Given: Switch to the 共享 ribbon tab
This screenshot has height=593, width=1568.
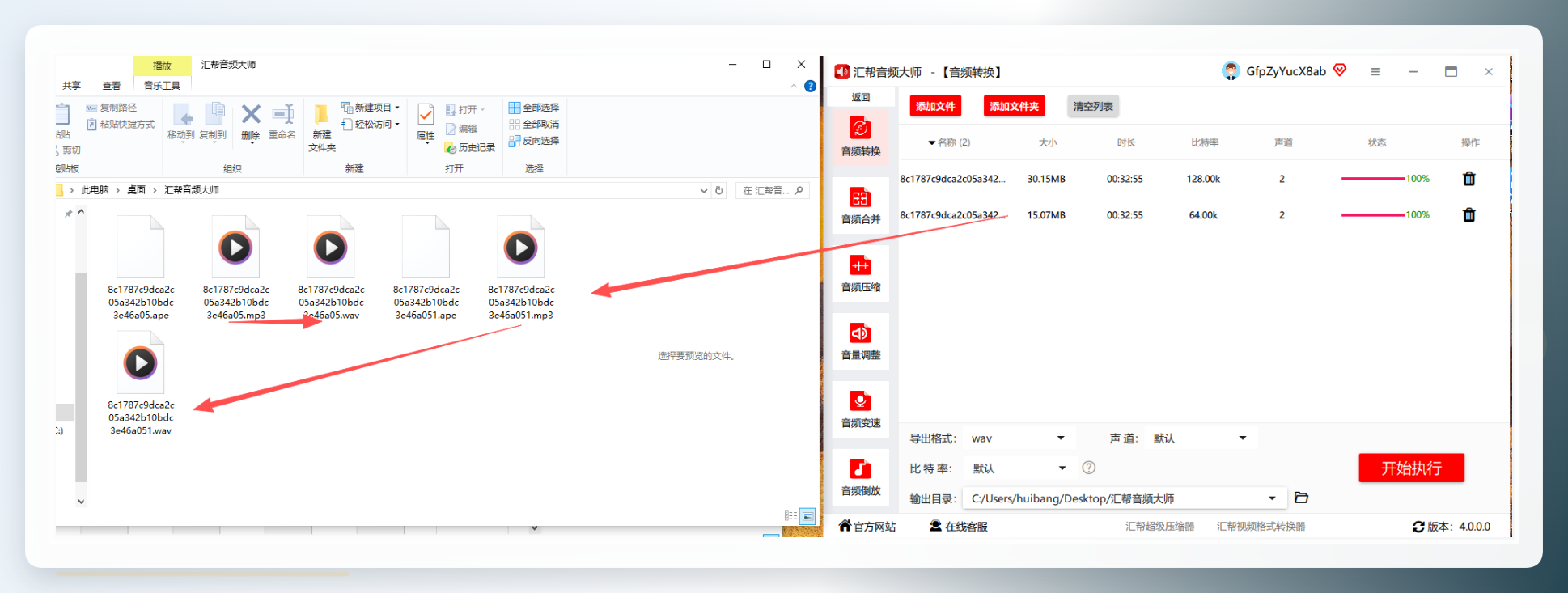Looking at the screenshot, I should tap(72, 86).
